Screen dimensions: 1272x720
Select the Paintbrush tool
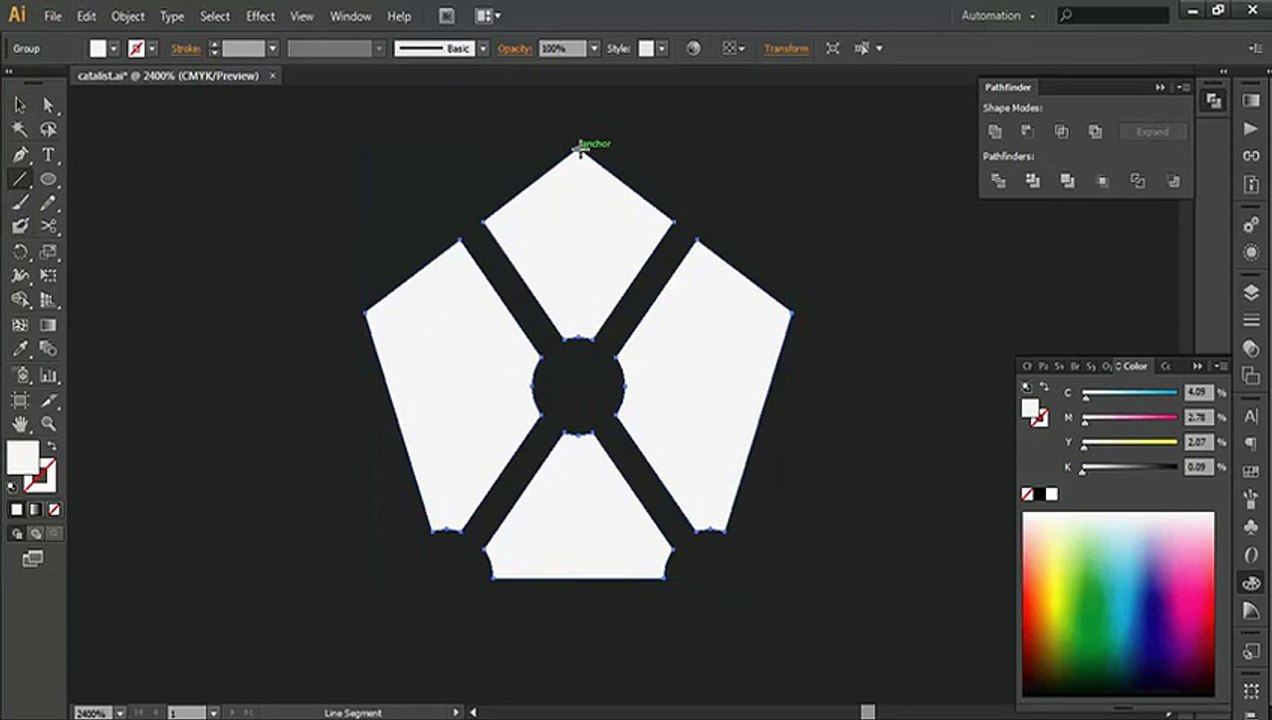click(x=20, y=203)
